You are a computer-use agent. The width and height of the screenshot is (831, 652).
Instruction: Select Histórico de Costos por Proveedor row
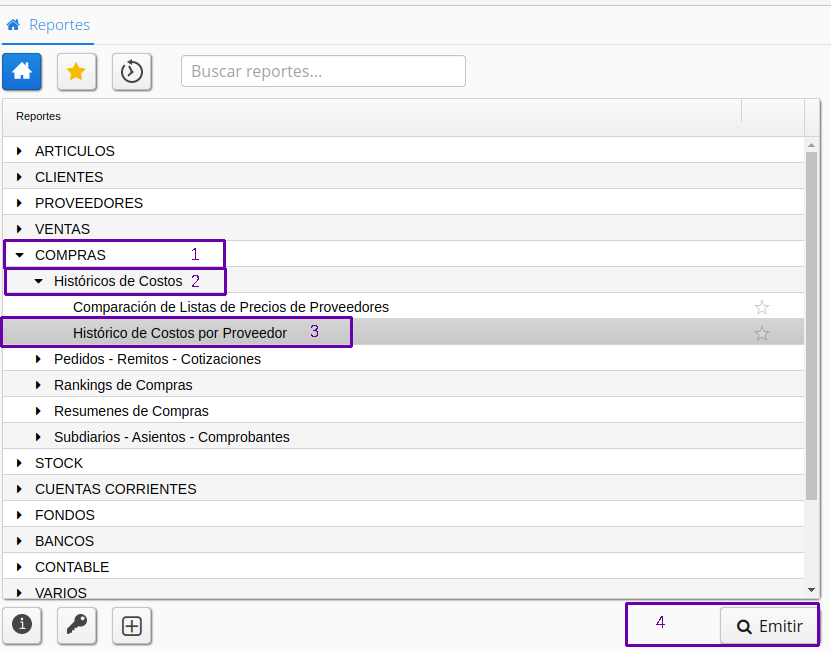(403, 333)
